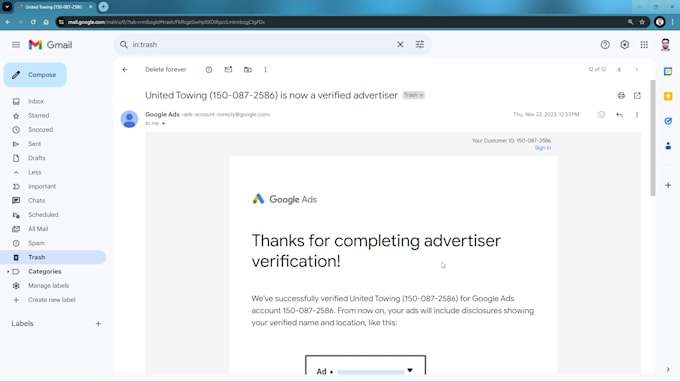Screen dimensions: 680x382
Task: Open Contacts side panel
Action: (668, 146)
